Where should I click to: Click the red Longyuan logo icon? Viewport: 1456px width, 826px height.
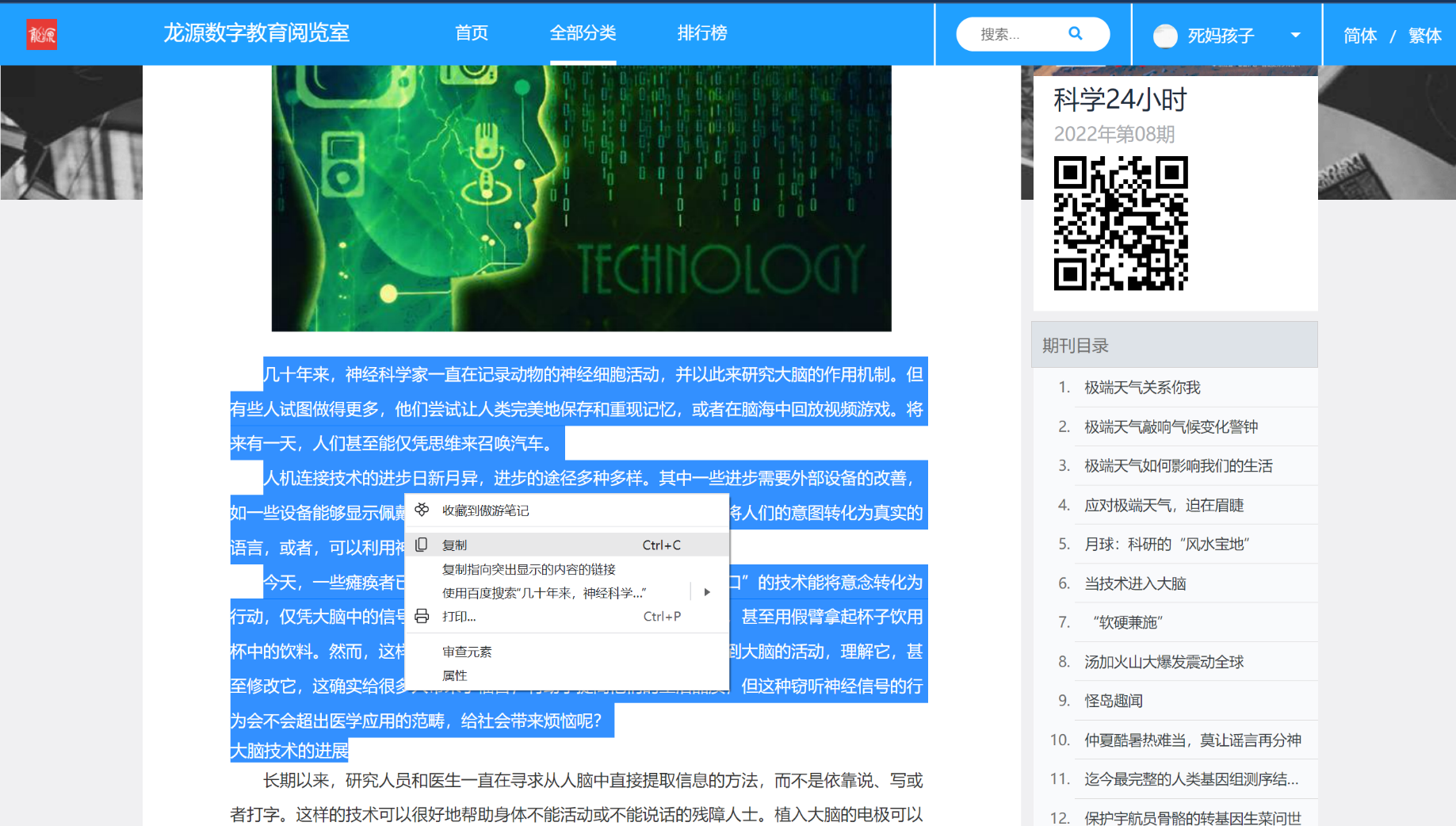41,34
